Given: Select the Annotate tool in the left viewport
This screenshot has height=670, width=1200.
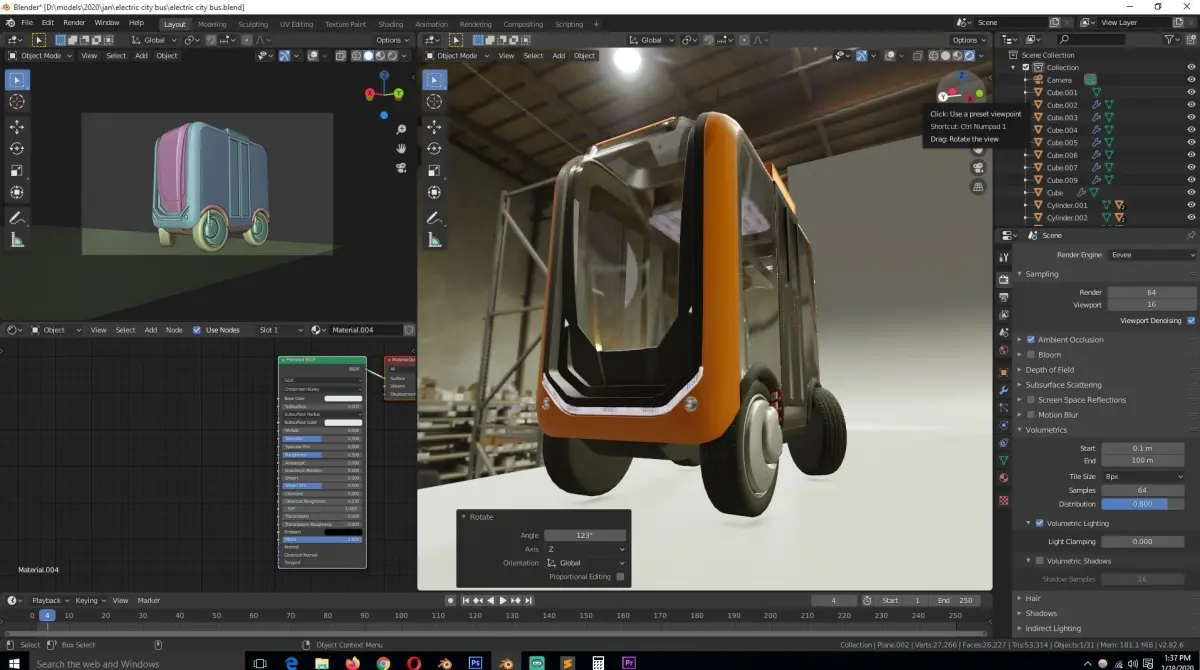Looking at the screenshot, I should (x=17, y=217).
